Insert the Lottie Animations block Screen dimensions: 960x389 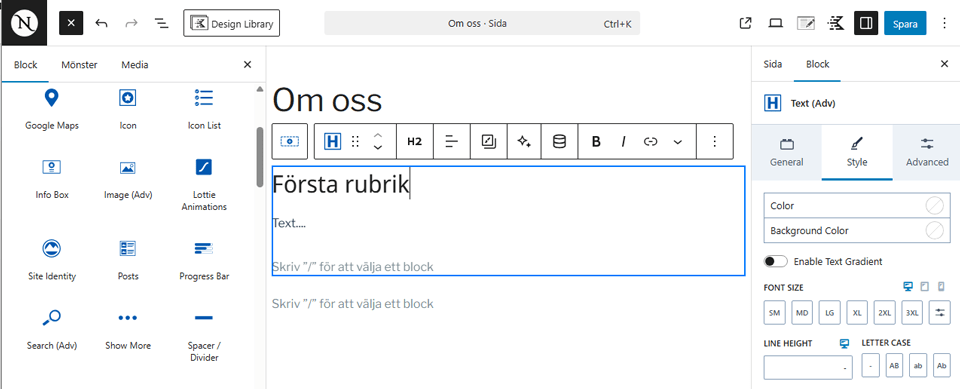(204, 184)
